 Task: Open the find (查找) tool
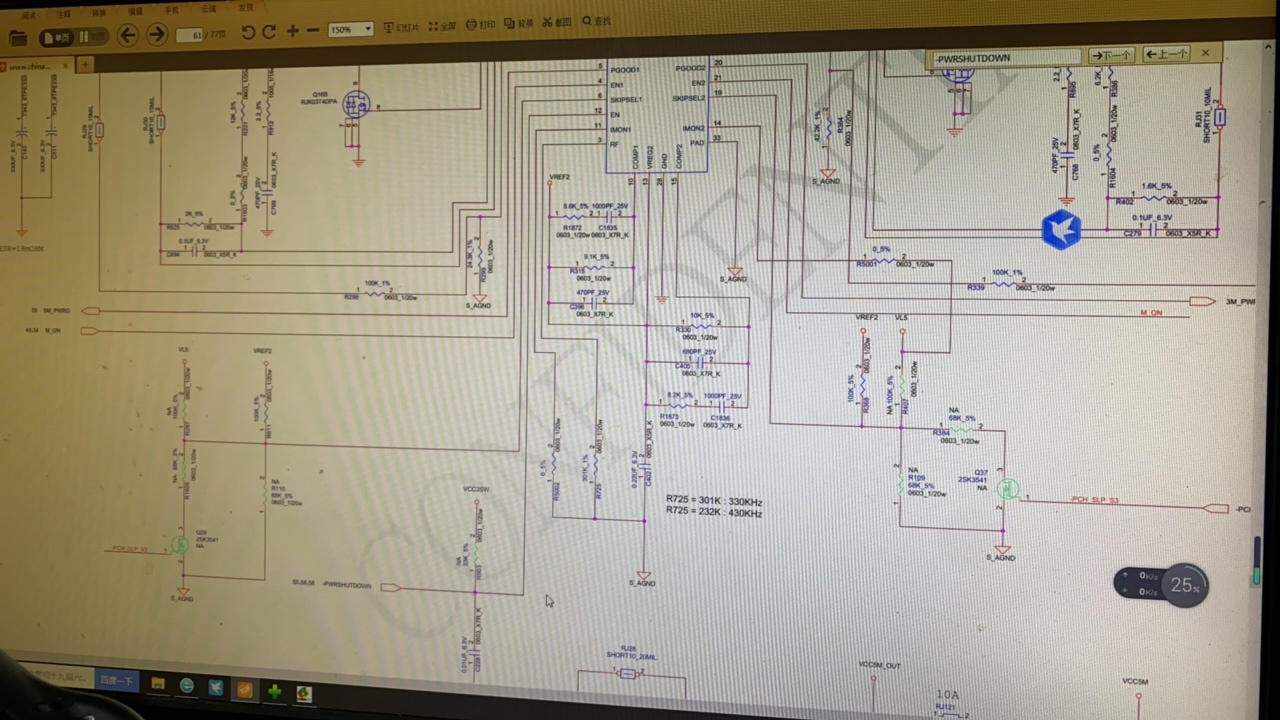tap(596, 21)
